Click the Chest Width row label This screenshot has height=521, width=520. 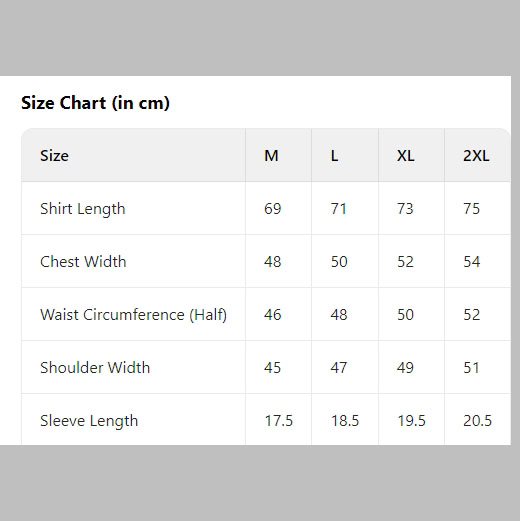coord(83,262)
